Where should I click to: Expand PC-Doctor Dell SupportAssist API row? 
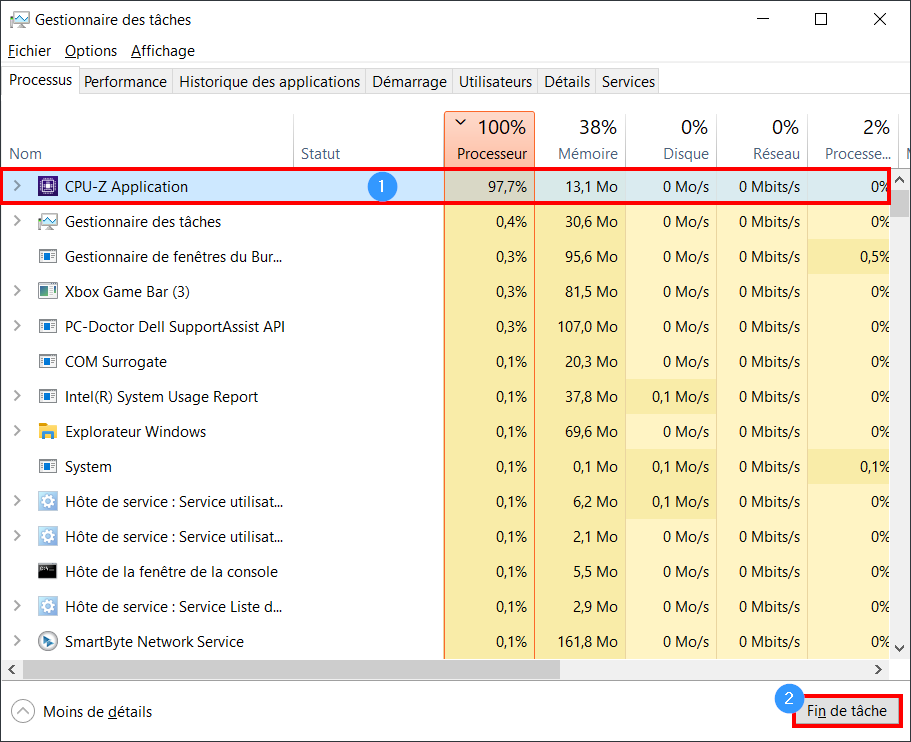coord(17,326)
